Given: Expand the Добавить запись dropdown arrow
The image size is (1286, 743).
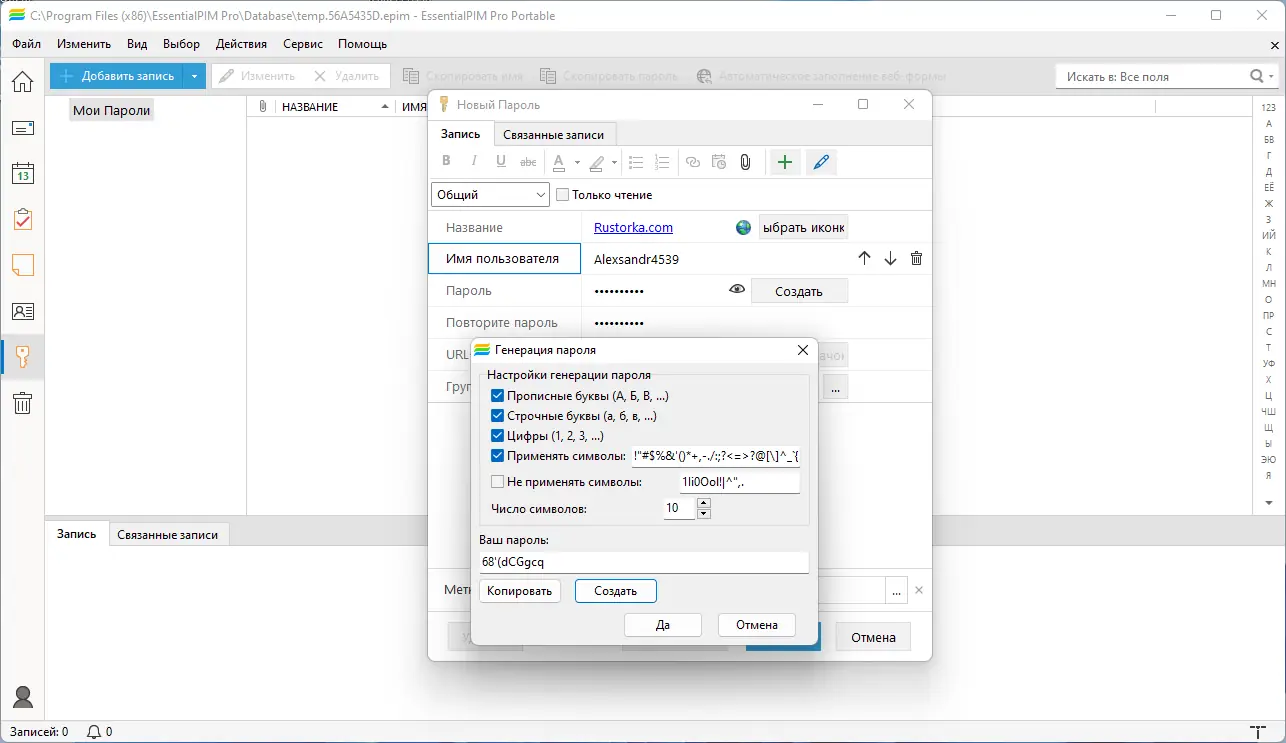Looking at the screenshot, I should (x=193, y=75).
